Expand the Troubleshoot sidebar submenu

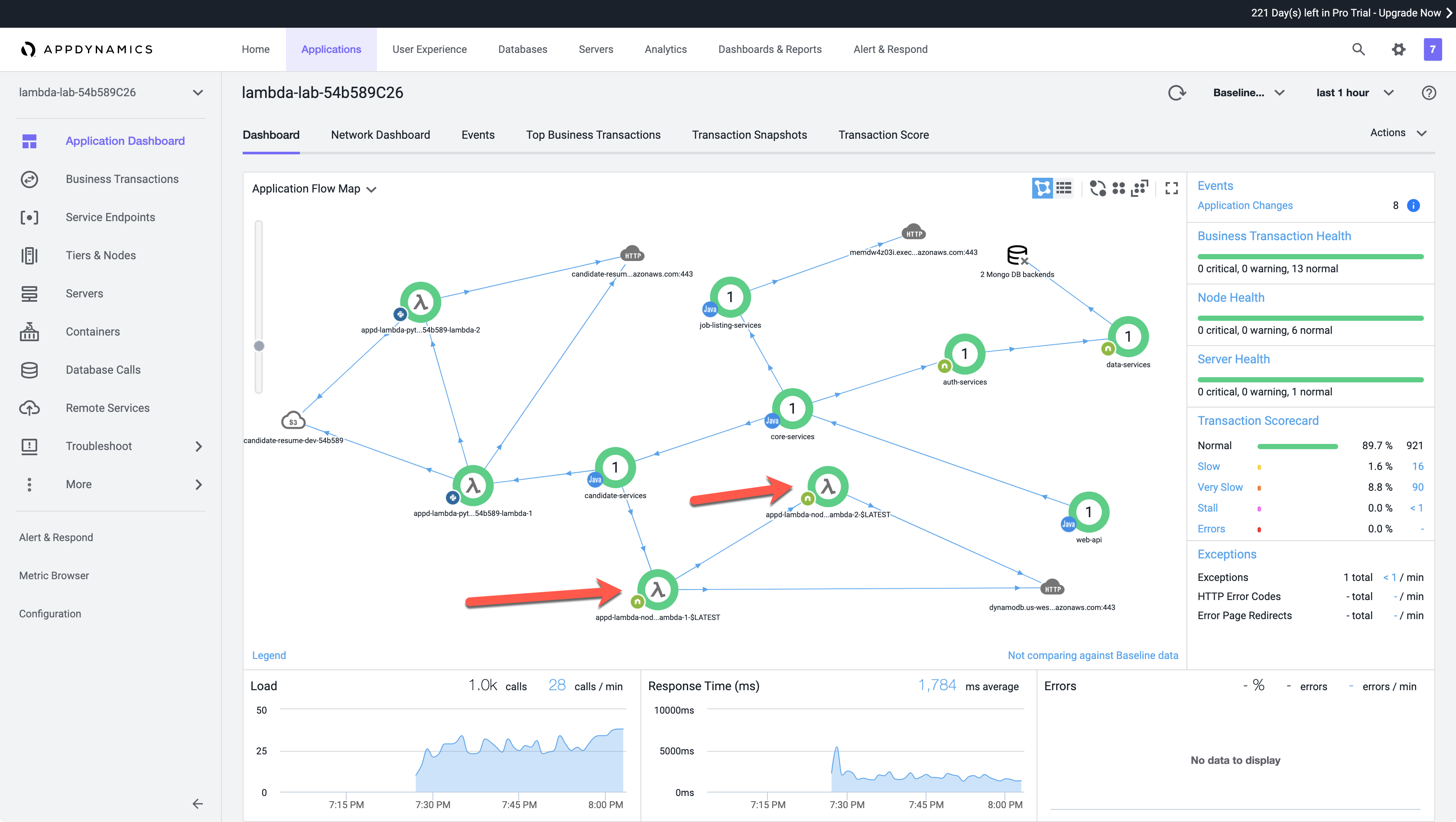pyautogui.click(x=198, y=446)
